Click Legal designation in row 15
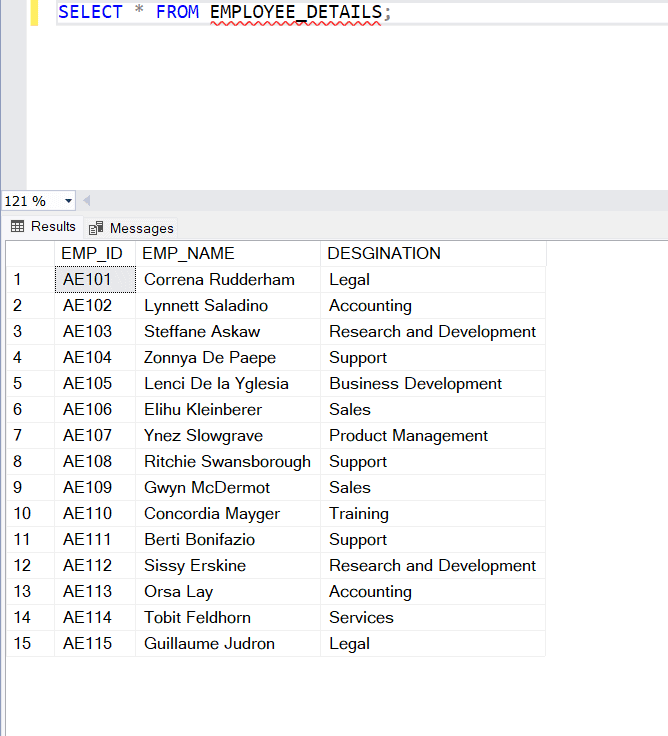This screenshot has height=736, width=668. 433,643
